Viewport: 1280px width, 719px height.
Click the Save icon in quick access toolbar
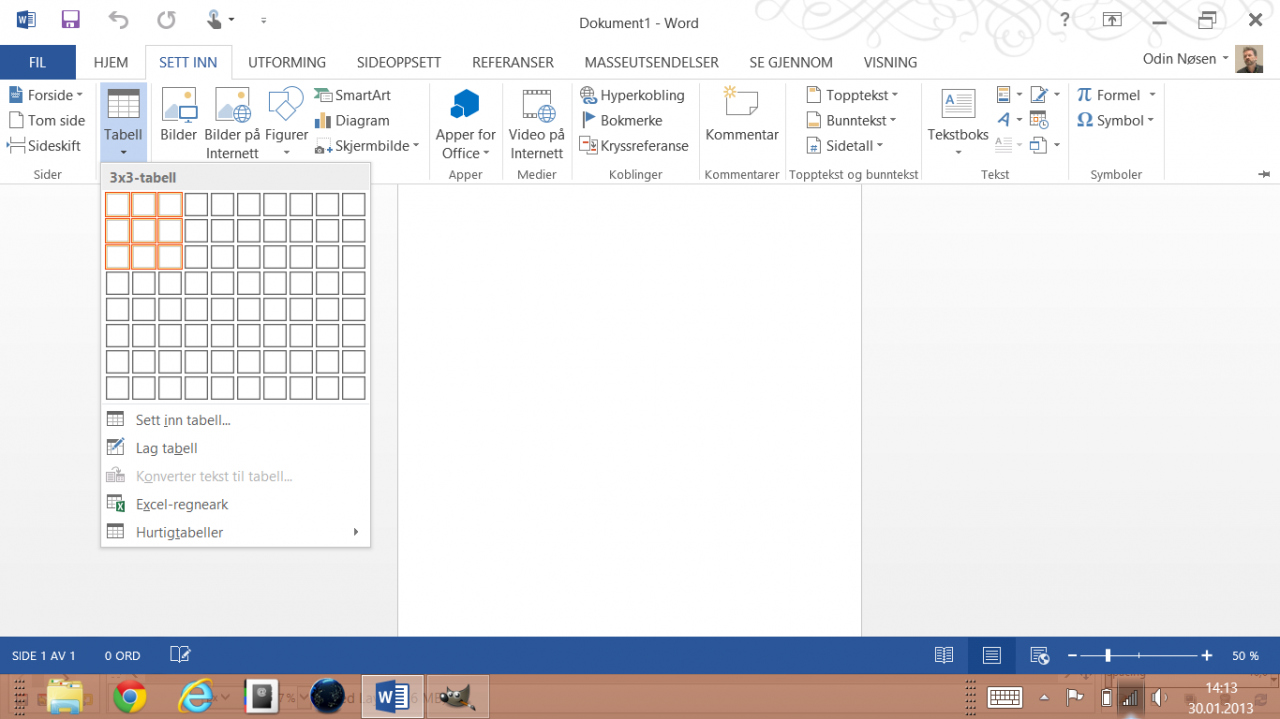(70, 19)
